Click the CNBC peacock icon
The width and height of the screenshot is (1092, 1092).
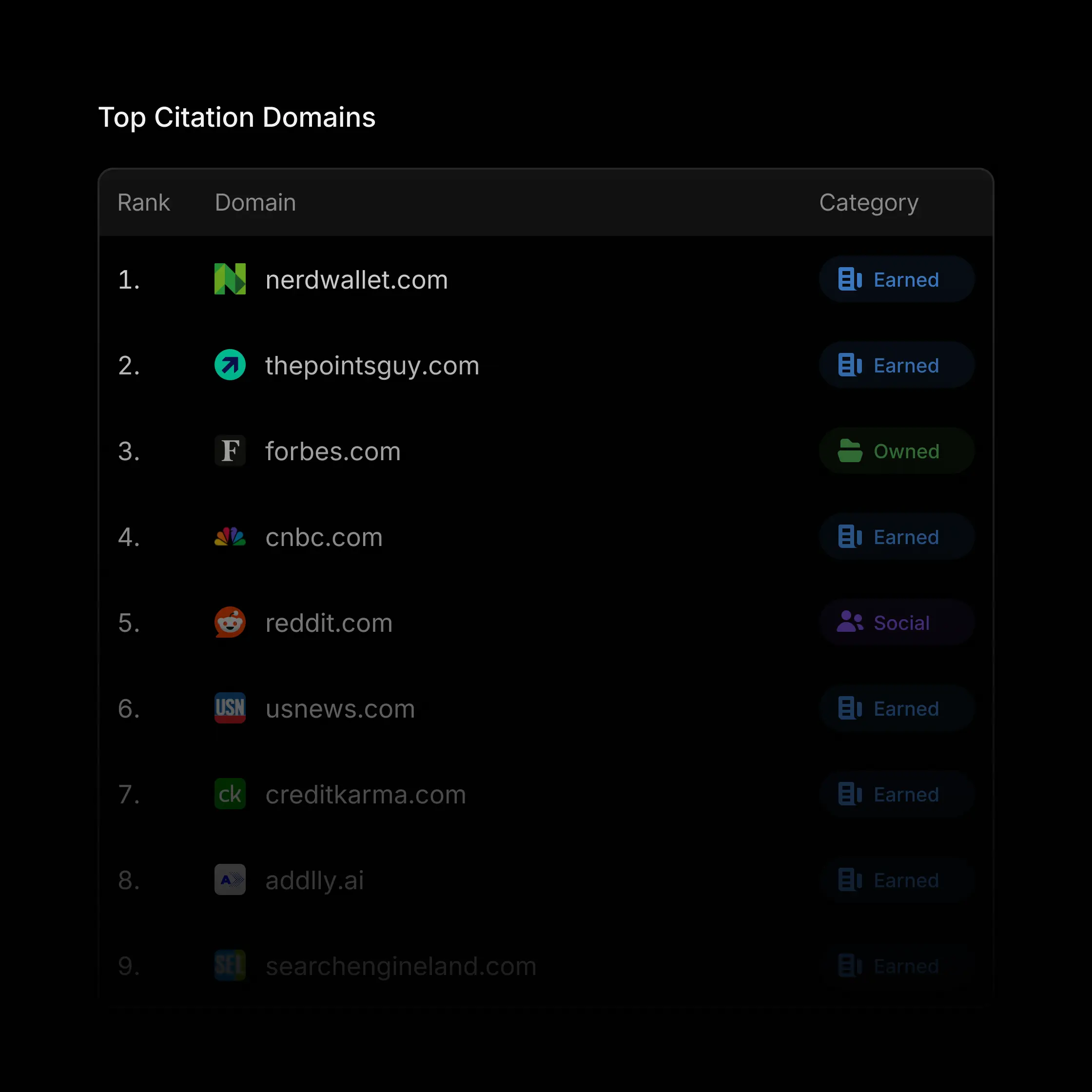[230, 537]
